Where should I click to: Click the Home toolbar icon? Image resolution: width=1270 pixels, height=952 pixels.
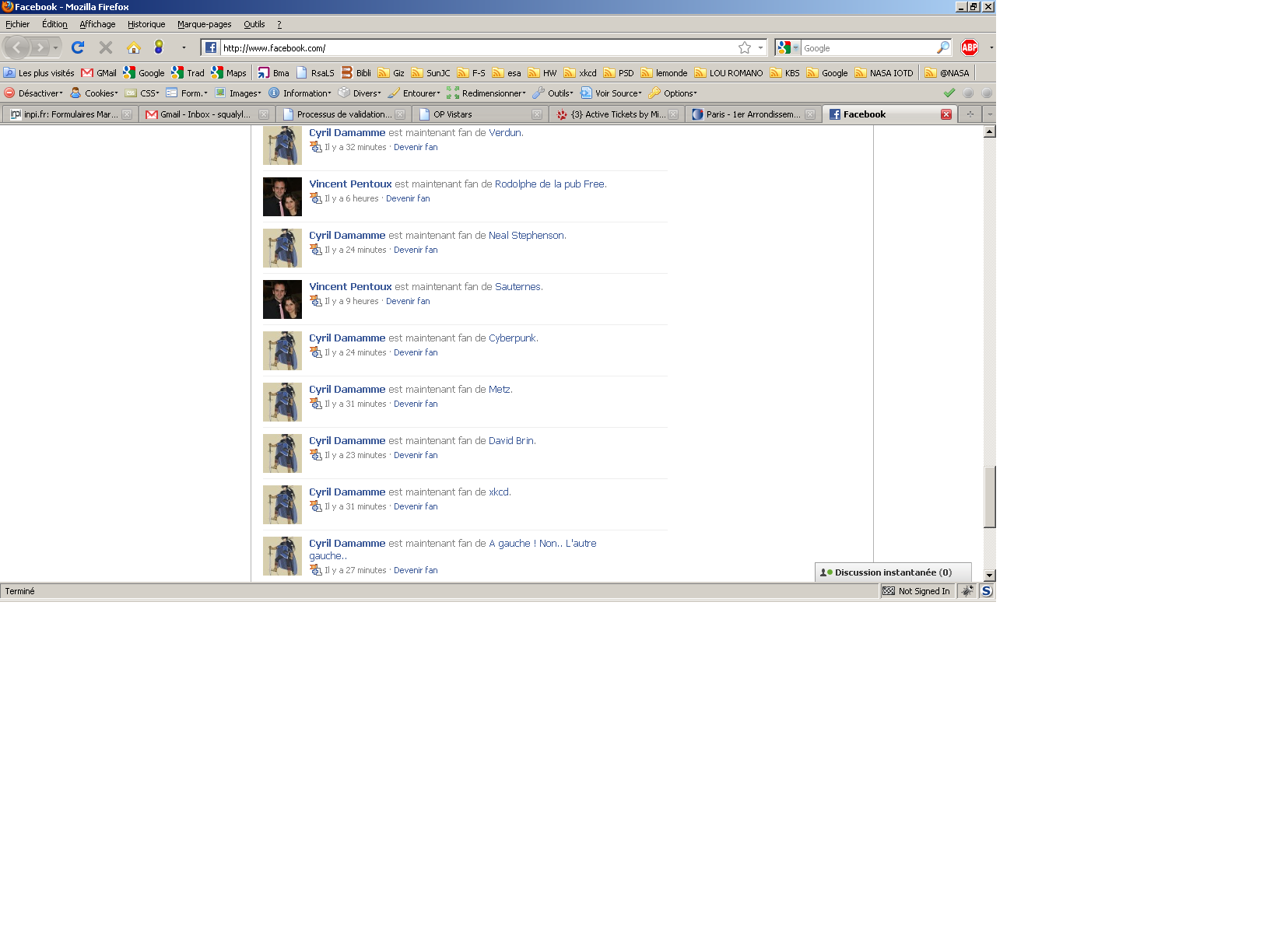click(134, 47)
